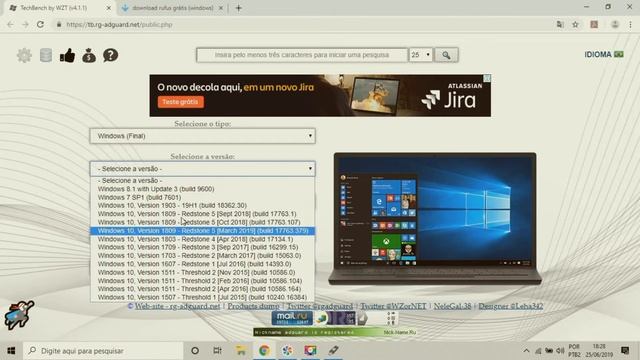Click the translate page icon in the address bar
This screenshot has height=360, width=640.
pyautogui.click(x=560, y=24)
